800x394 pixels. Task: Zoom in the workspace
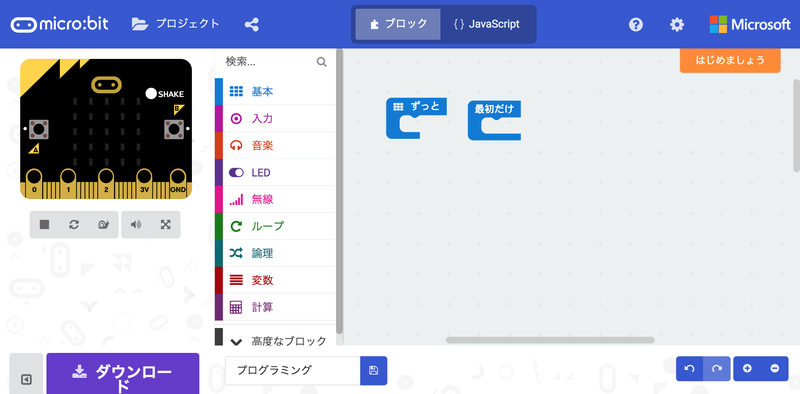coord(747,368)
